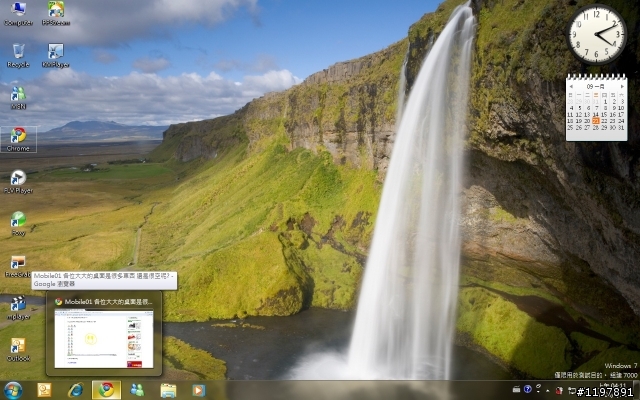
Task: Select the KMPlayer desktop shortcut
Action: [x=56, y=56]
